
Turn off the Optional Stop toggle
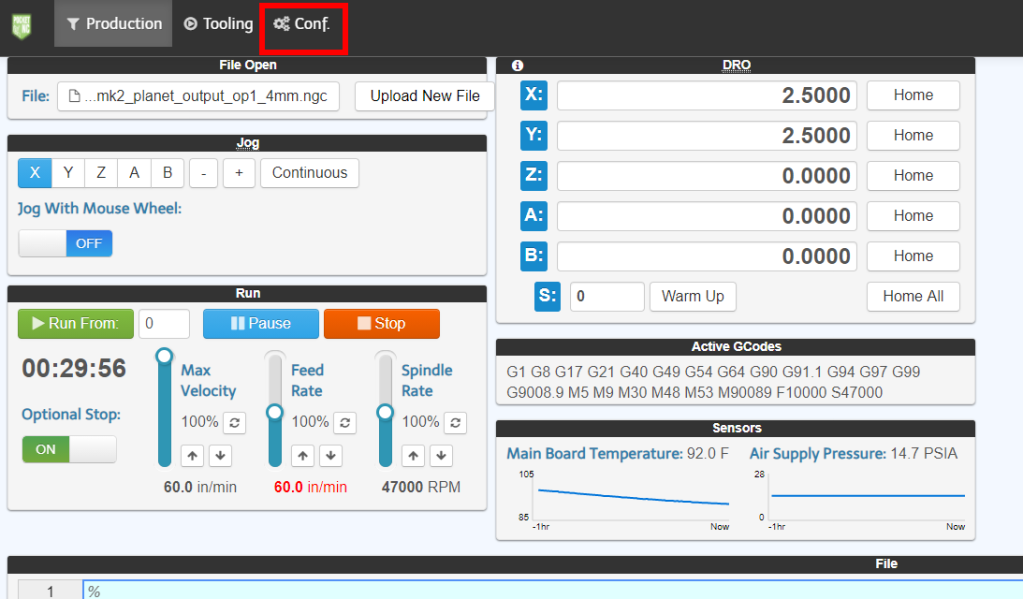point(69,449)
